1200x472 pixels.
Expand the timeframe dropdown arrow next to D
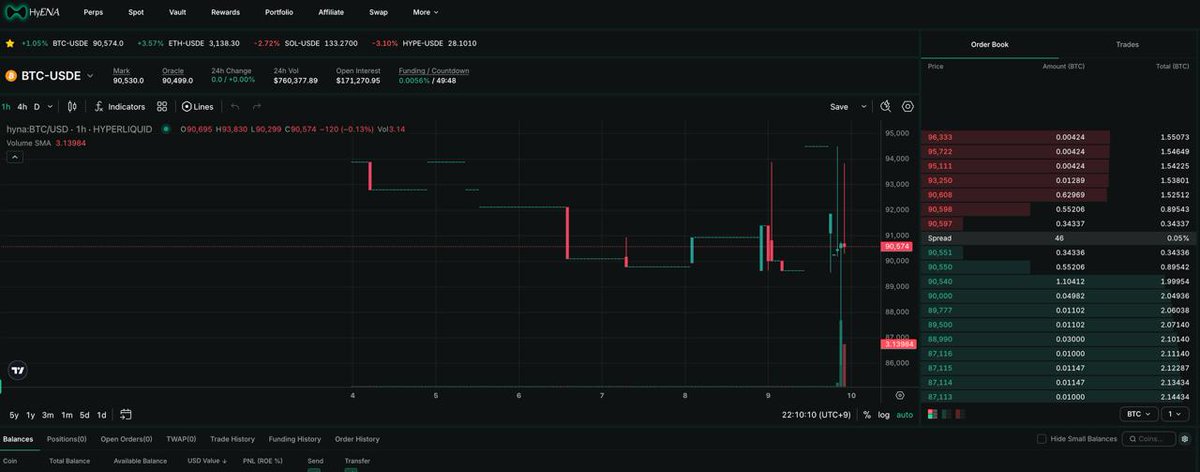(x=51, y=106)
